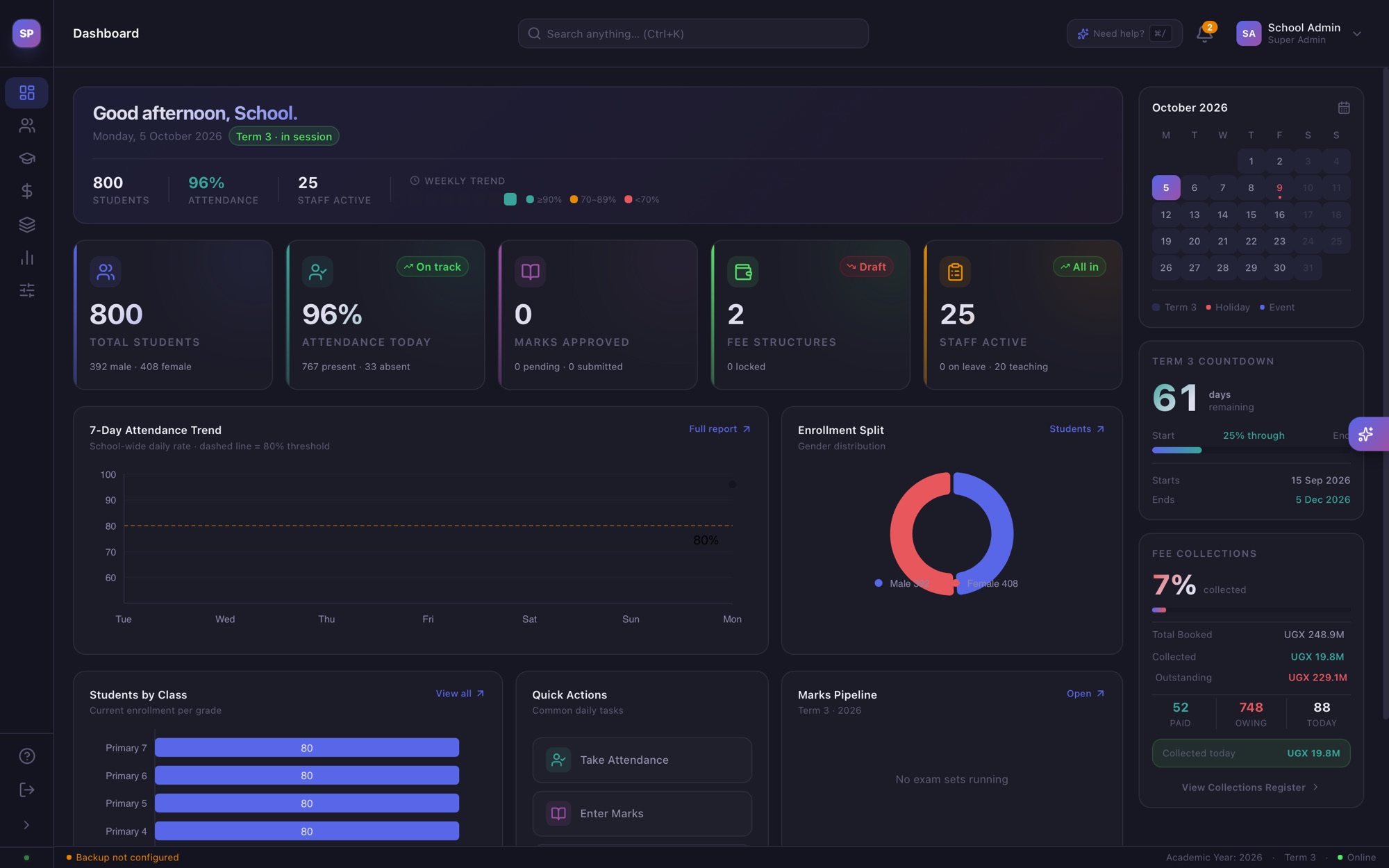The width and height of the screenshot is (1389, 868).
Task: Open the graduation cap academics icon
Action: (26, 158)
